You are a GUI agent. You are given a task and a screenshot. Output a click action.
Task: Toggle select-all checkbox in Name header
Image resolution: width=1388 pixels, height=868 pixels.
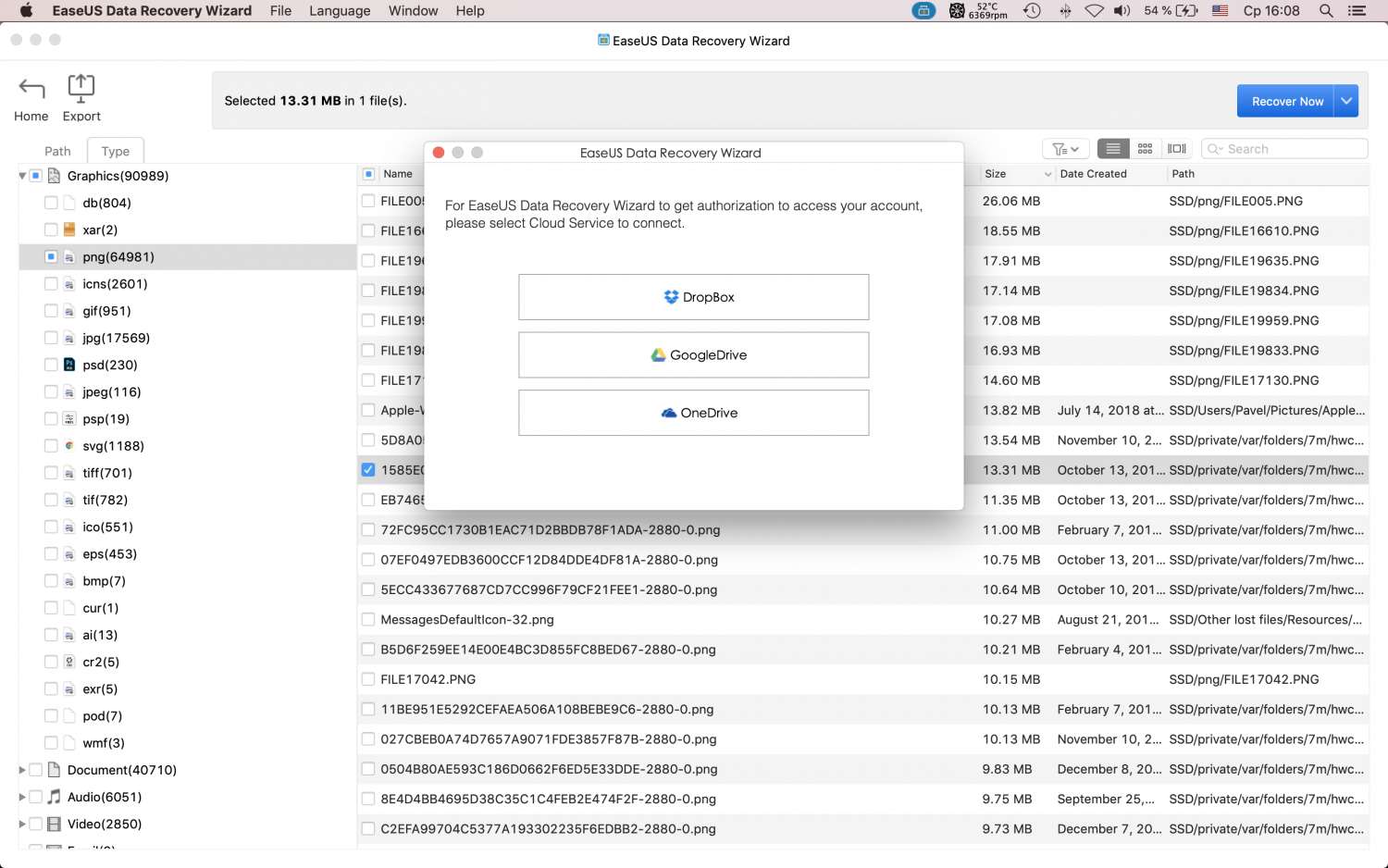point(368,174)
